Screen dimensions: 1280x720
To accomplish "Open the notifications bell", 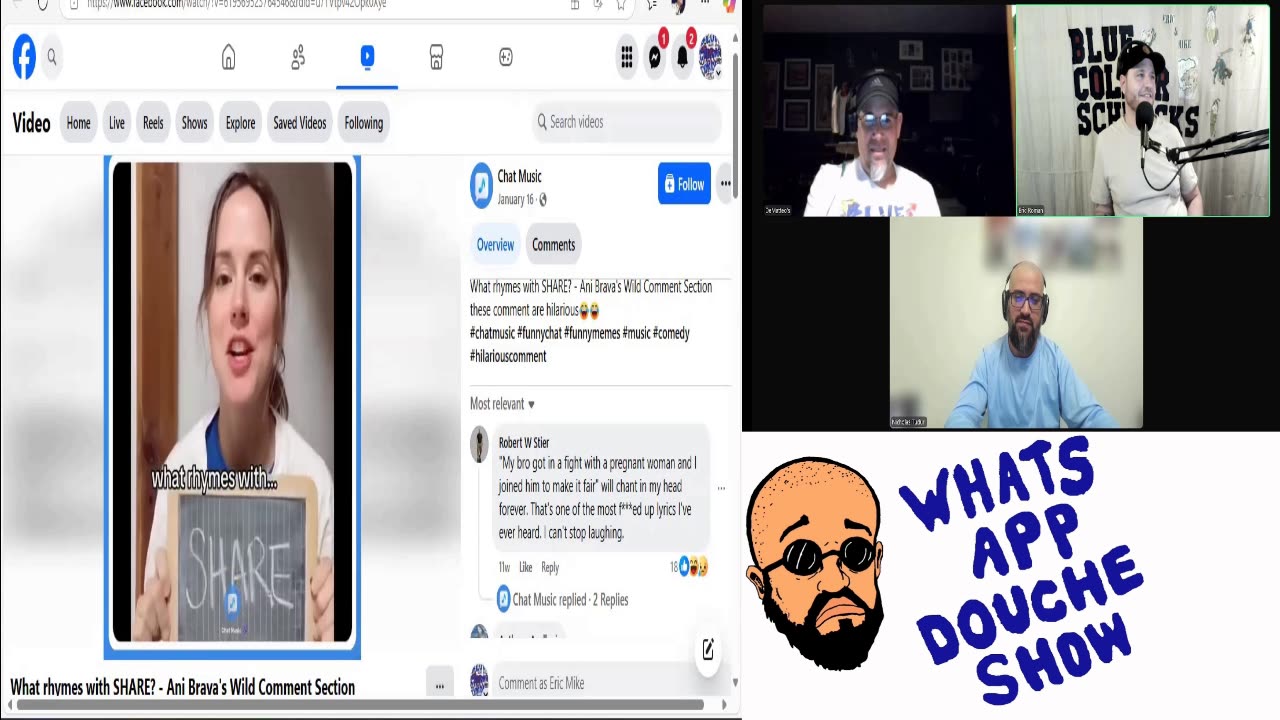I will point(683,58).
